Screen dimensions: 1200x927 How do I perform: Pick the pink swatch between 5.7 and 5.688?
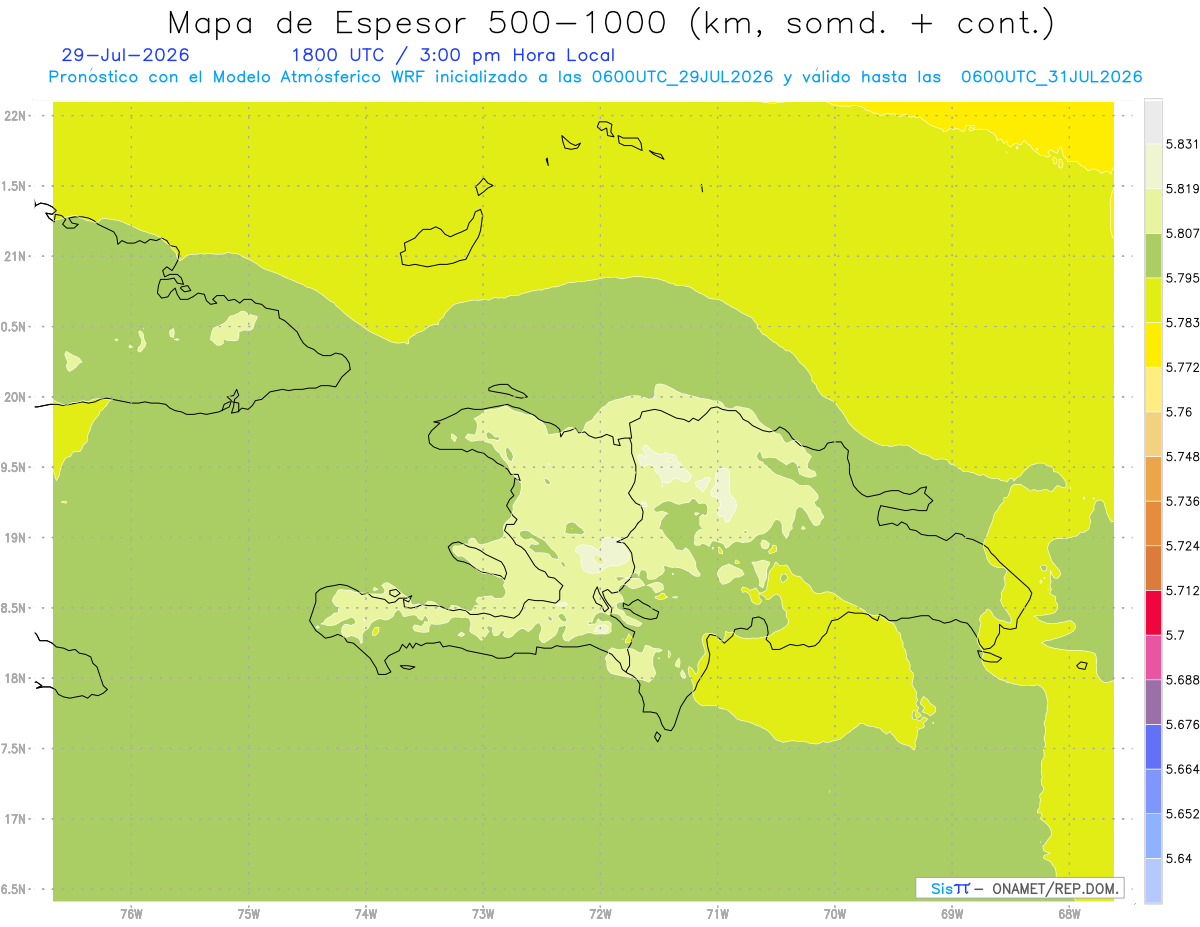click(1153, 657)
